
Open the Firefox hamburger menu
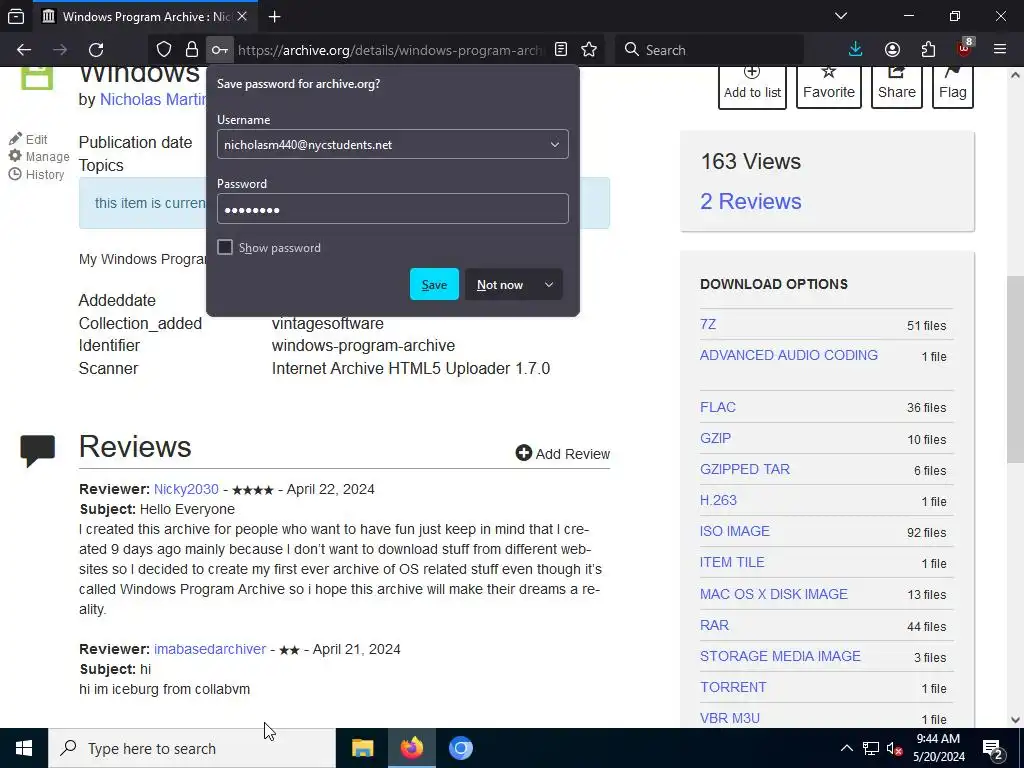click(1000, 50)
